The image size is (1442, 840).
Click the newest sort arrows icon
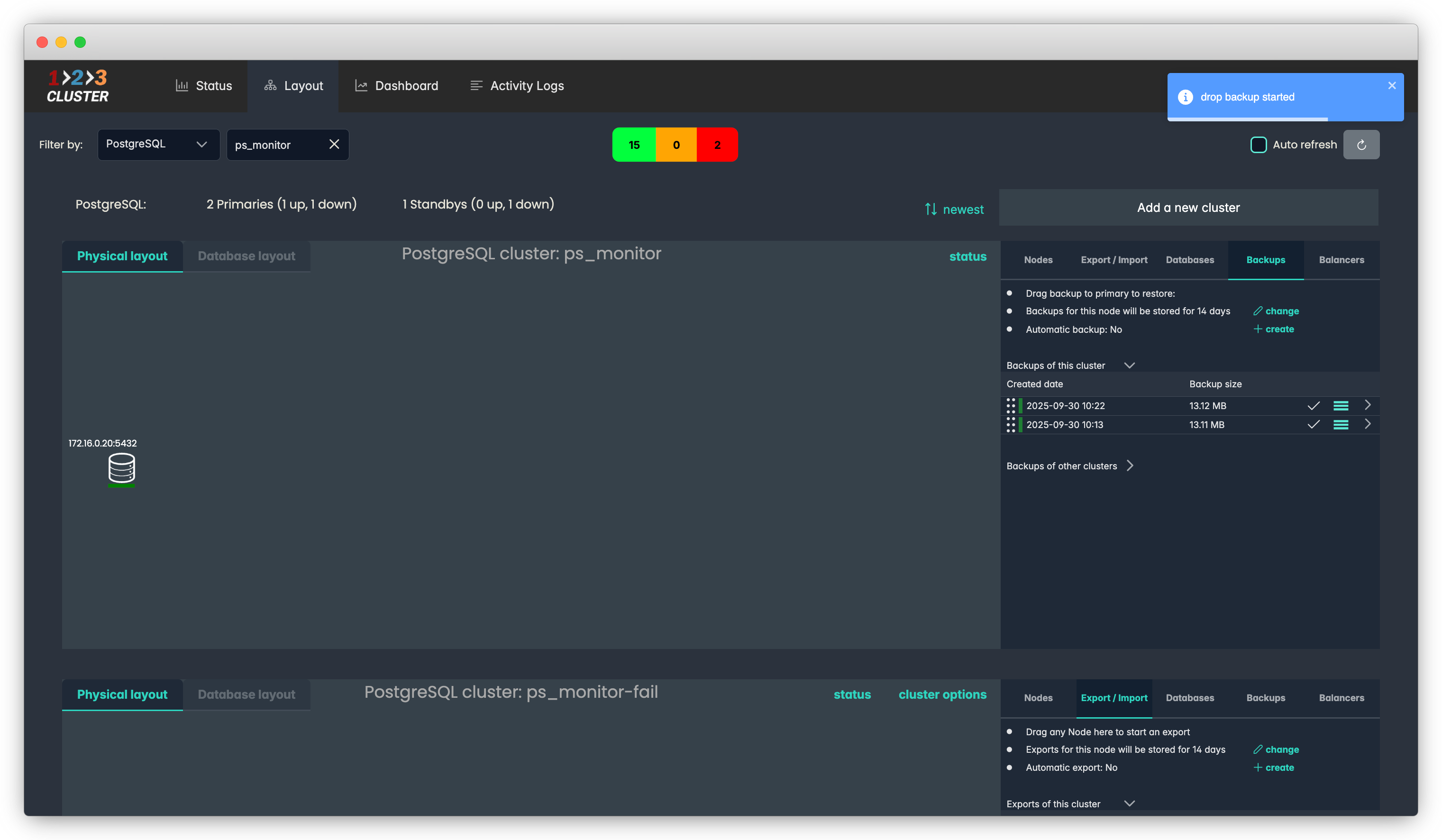[x=931, y=210]
